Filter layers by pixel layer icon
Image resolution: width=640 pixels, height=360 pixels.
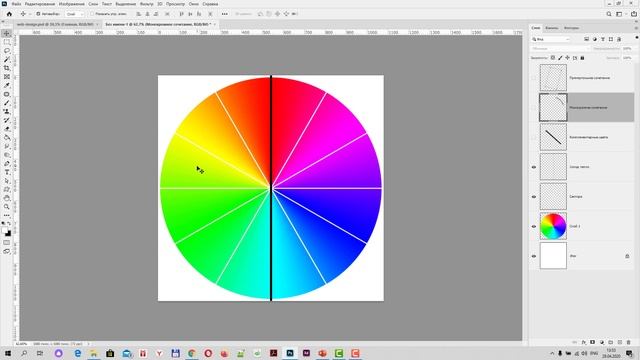coord(587,39)
